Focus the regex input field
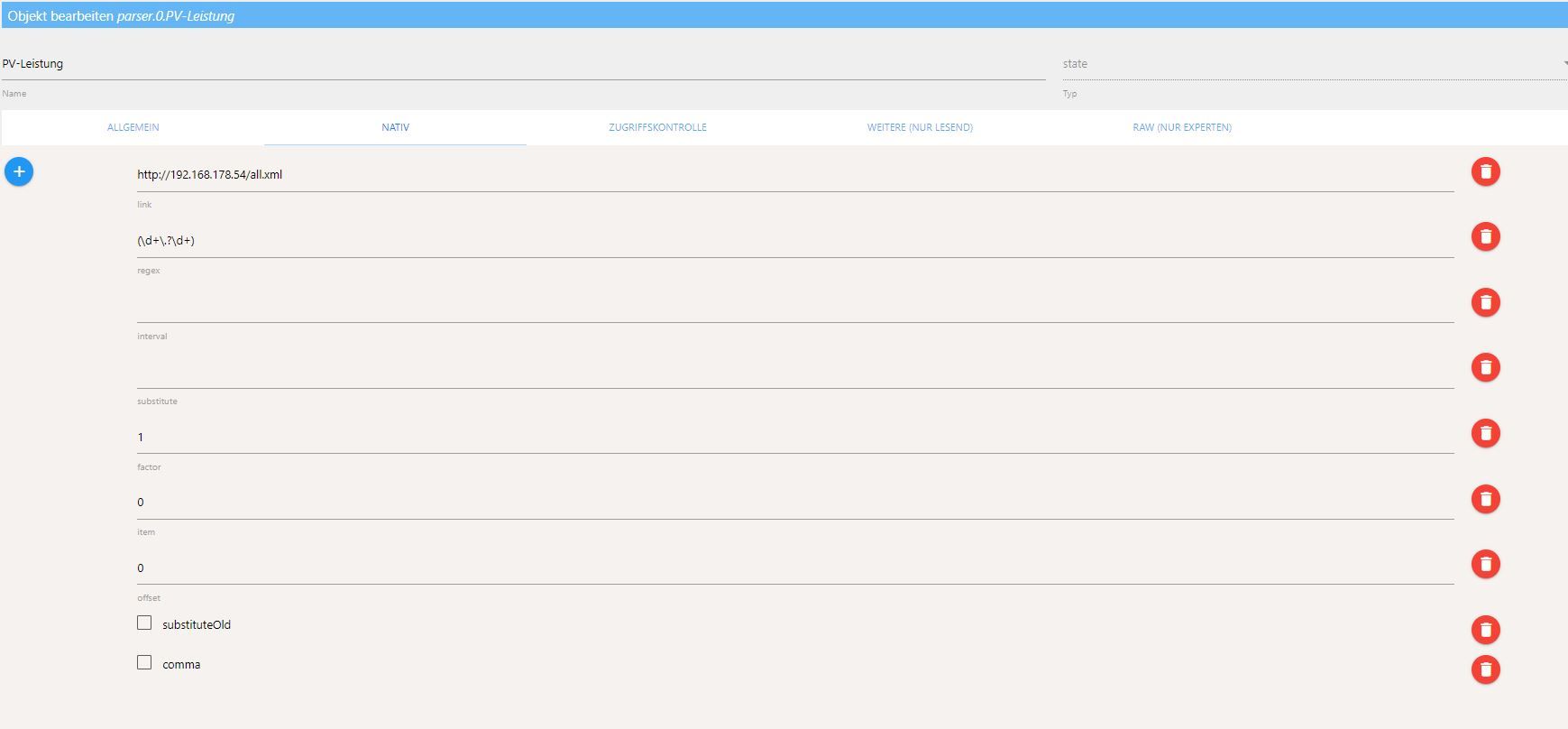The image size is (1568, 729). pos(795,241)
